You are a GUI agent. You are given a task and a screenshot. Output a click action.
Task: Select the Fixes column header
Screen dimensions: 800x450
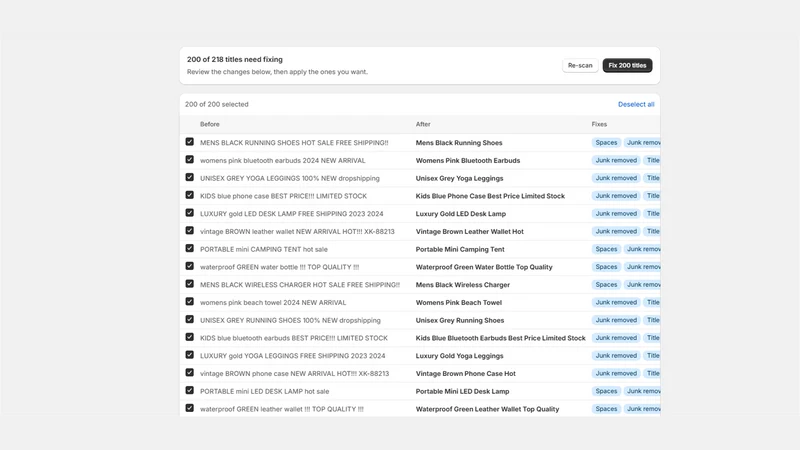(599, 124)
